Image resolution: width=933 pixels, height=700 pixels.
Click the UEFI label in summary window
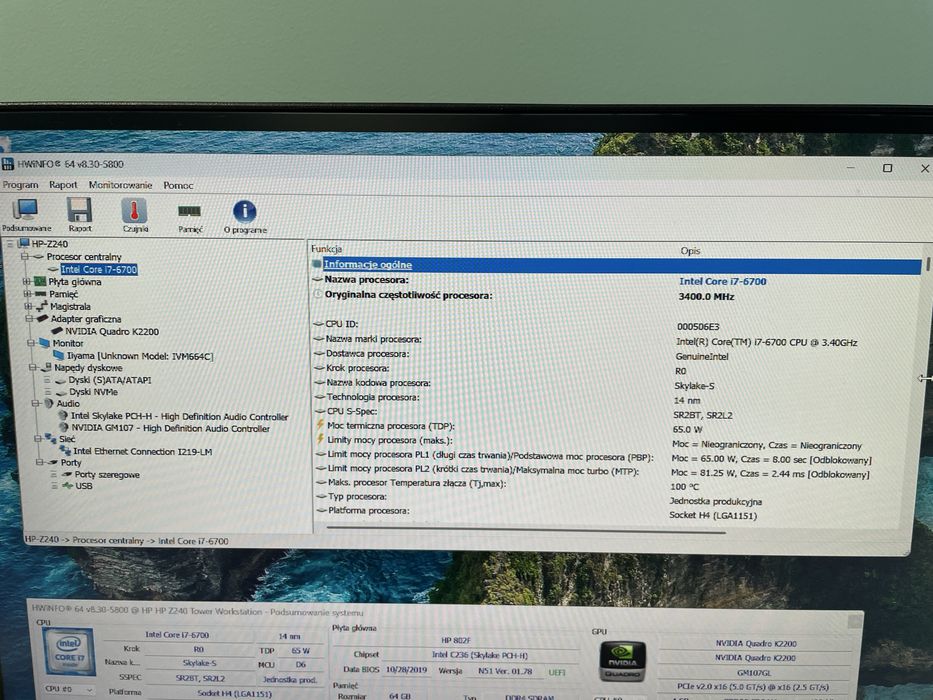[557, 672]
